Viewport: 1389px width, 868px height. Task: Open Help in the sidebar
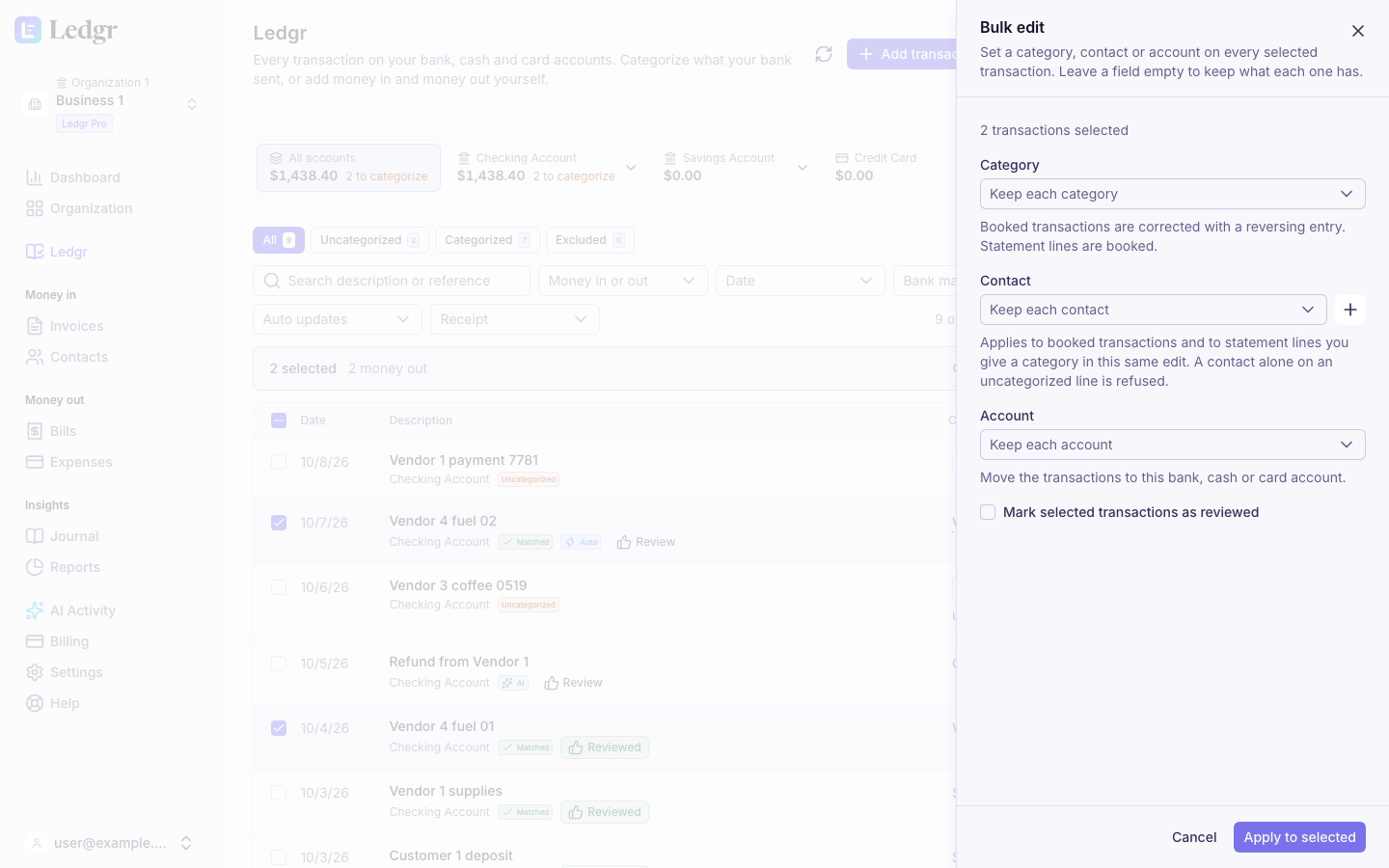[x=111, y=703]
